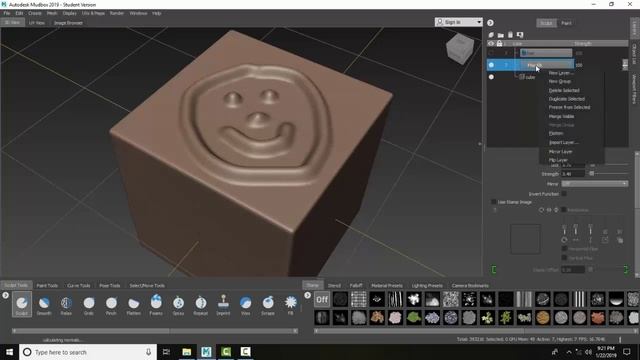Switch to the Curve Tools tab
Viewport: 640px width, 360px height.
[78, 285]
